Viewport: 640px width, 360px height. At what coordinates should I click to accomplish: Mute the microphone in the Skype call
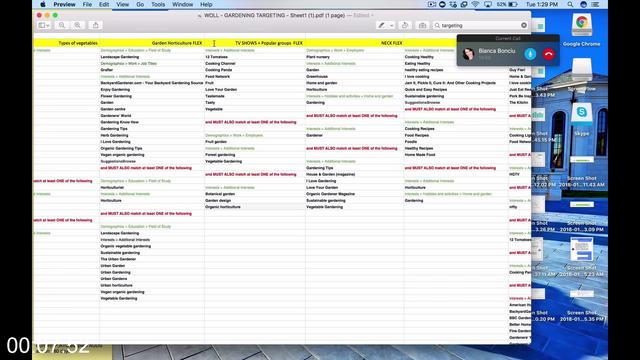click(530, 54)
